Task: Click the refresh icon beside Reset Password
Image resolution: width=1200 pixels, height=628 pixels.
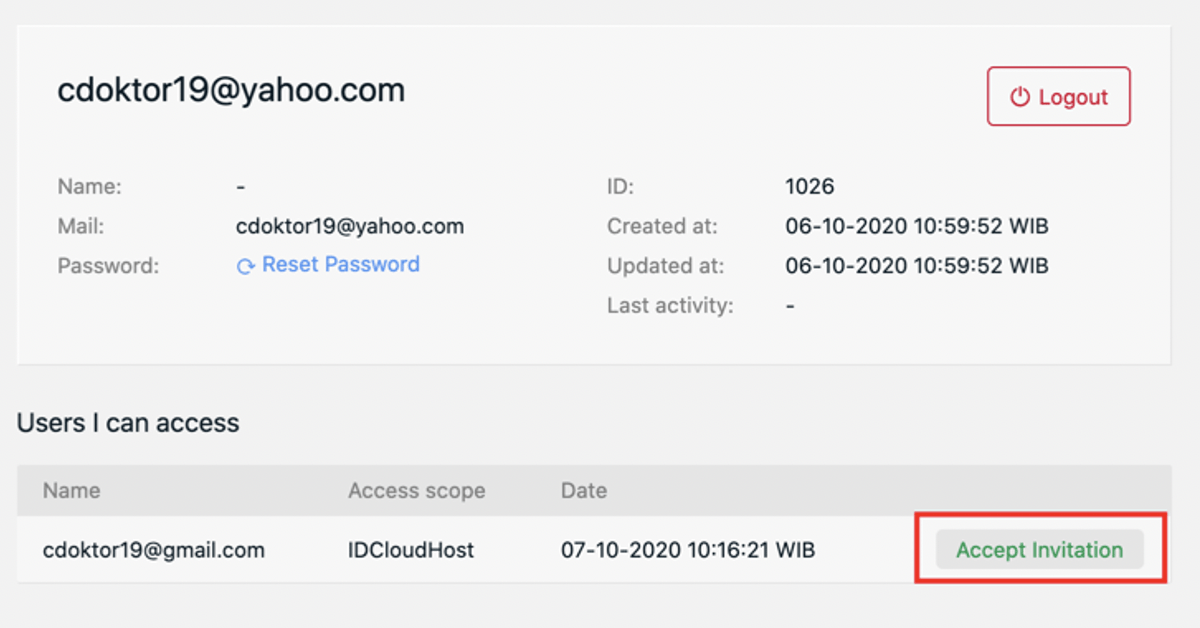Action: click(x=246, y=266)
